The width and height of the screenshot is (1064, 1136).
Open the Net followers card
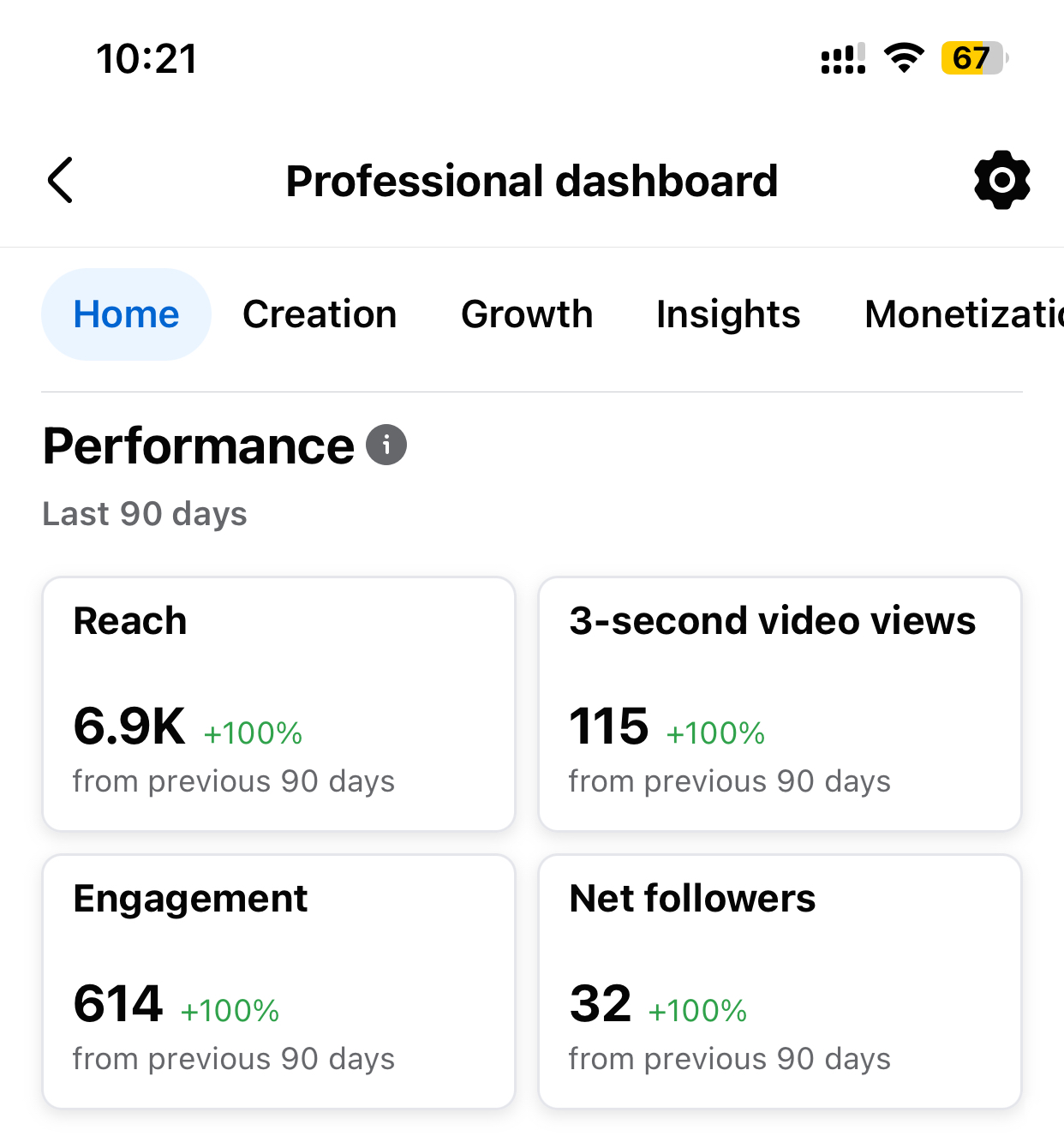780,981
